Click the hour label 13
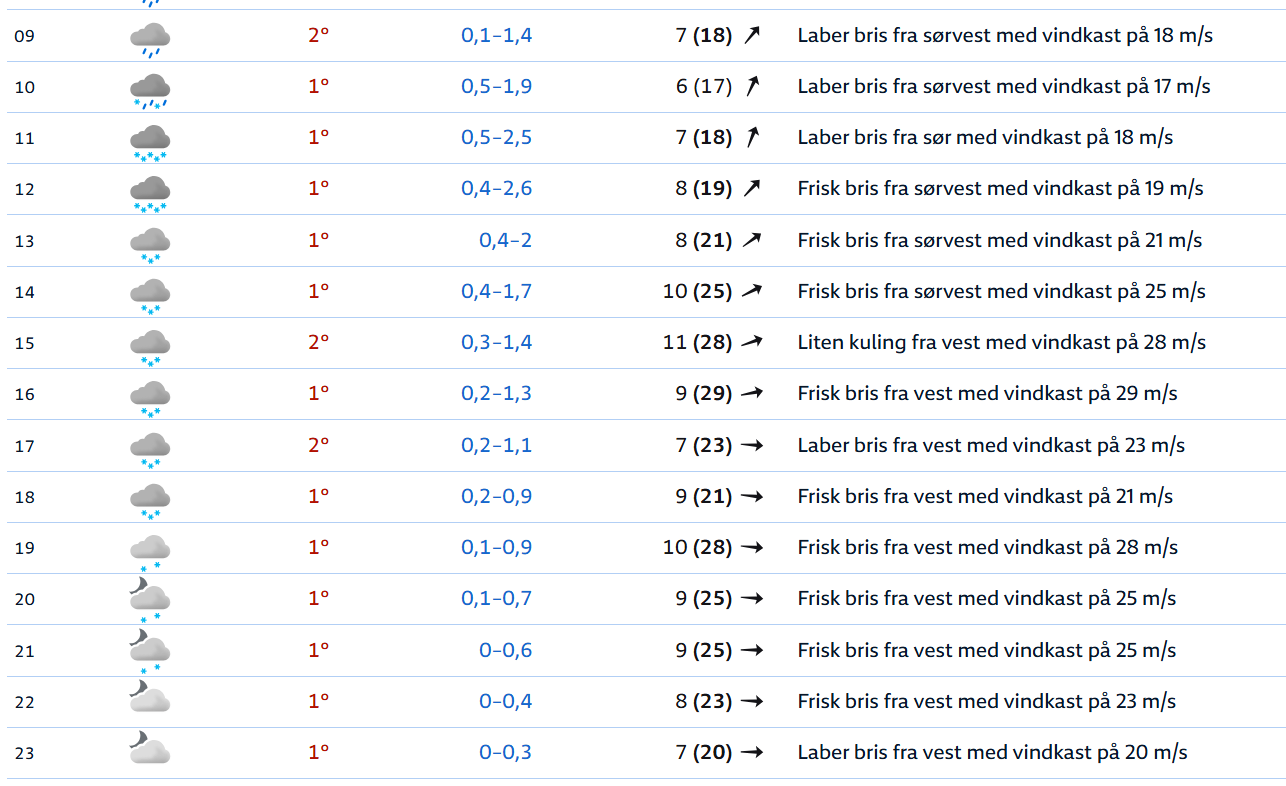1286x786 pixels. tap(25, 241)
